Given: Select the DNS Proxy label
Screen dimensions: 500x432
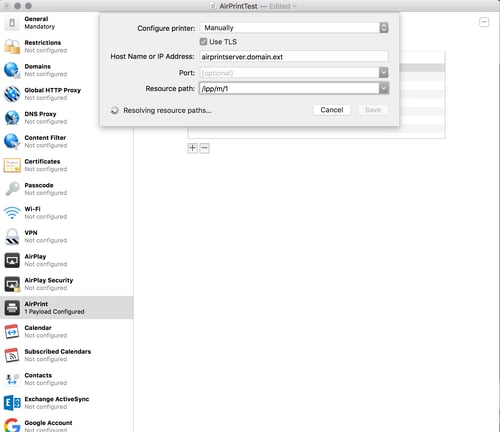Looking at the screenshot, I should (x=40, y=114).
